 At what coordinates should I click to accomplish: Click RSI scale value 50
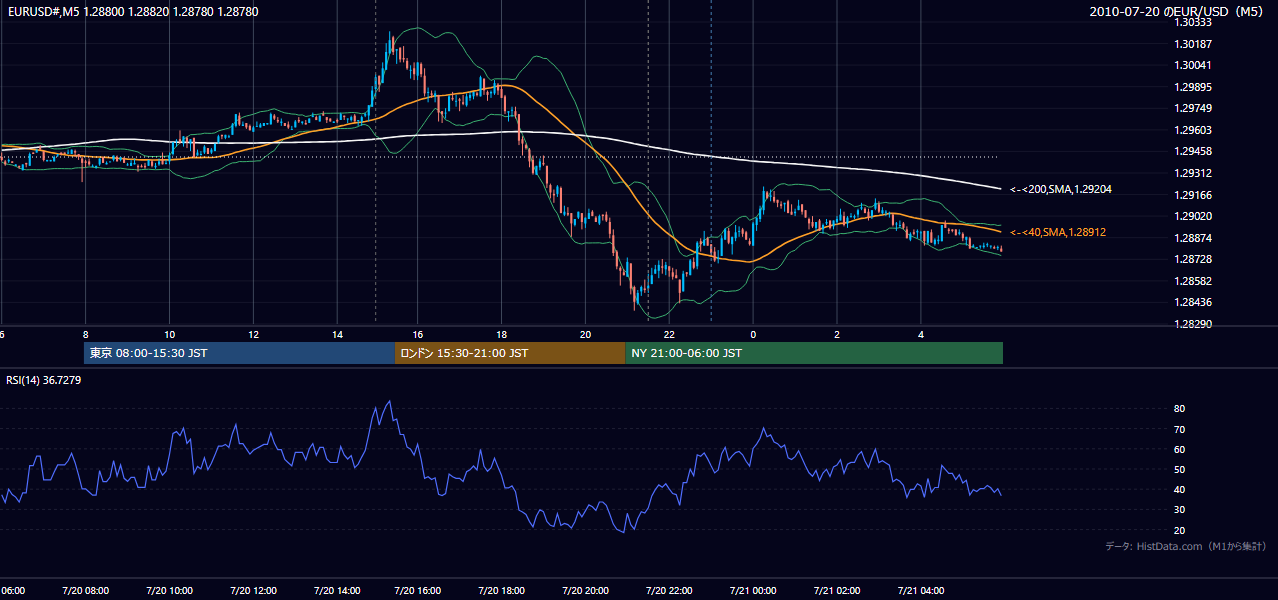pyautogui.click(x=1180, y=469)
